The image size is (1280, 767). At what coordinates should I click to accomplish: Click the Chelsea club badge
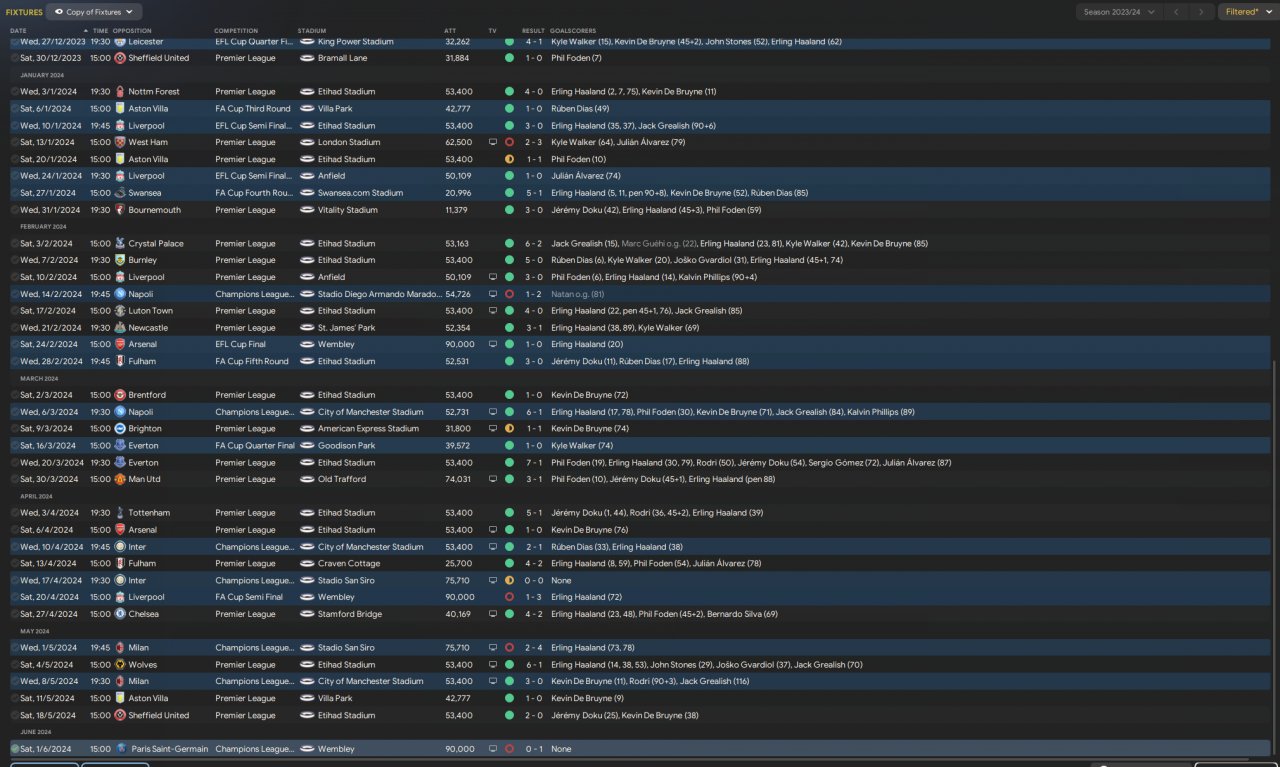[120, 614]
